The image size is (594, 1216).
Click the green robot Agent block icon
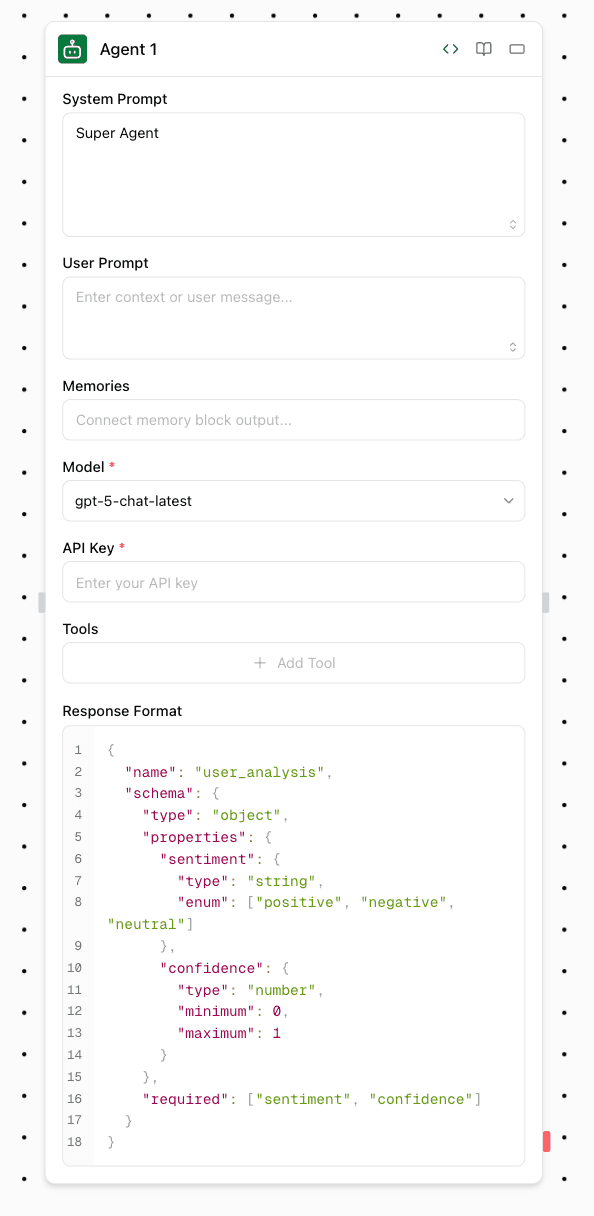tap(72, 49)
